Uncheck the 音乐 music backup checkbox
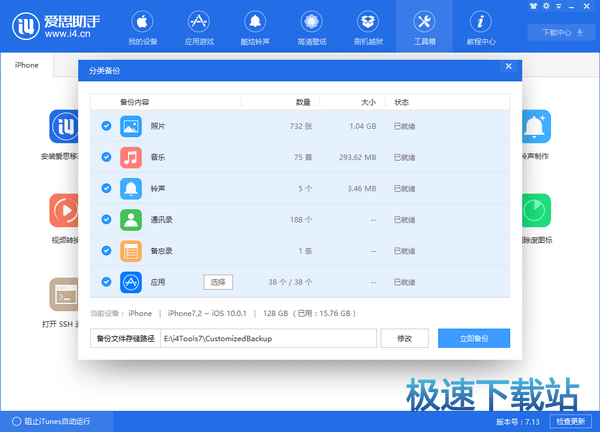 106,157
